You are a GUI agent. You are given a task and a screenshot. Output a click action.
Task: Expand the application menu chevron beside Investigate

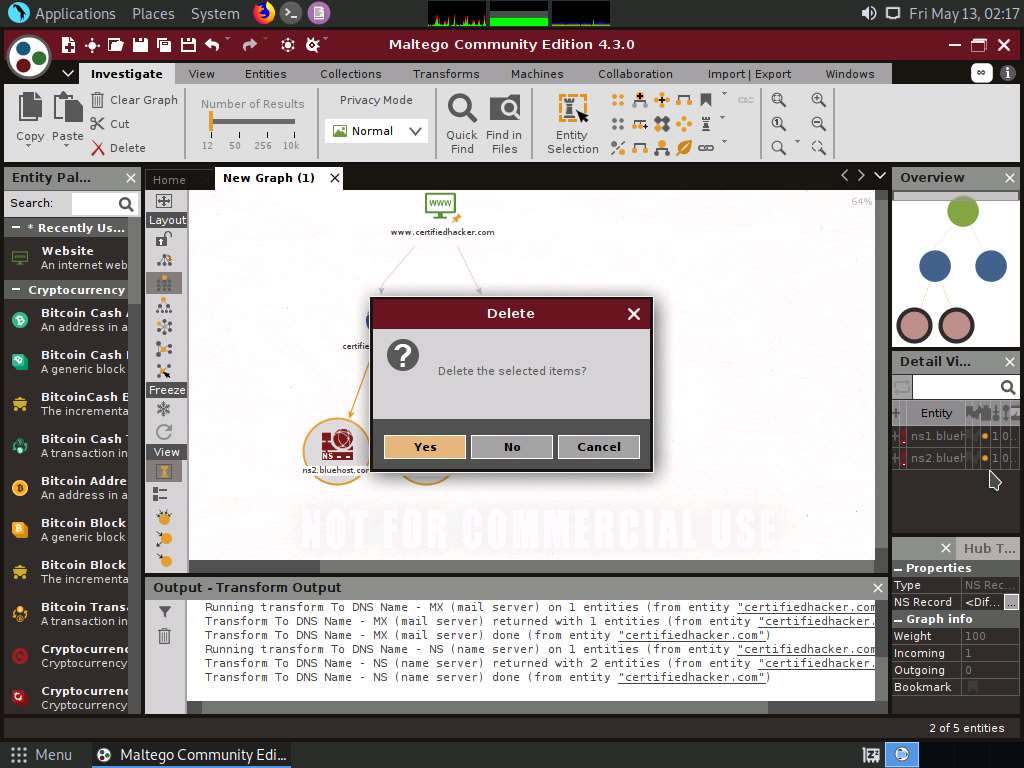click(x=67, y=73)
